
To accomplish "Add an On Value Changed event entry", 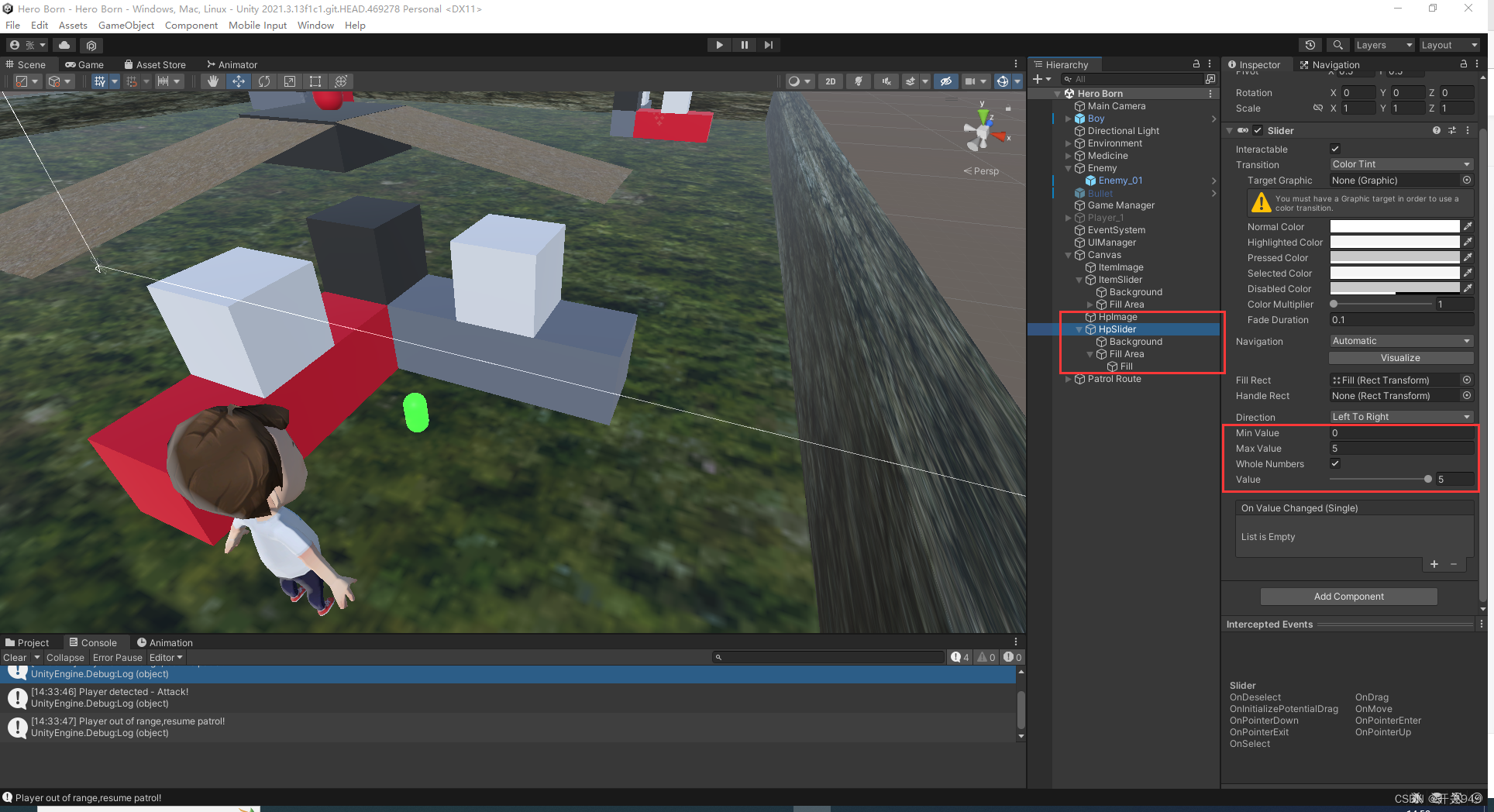I will click(x=1434, y=564).
